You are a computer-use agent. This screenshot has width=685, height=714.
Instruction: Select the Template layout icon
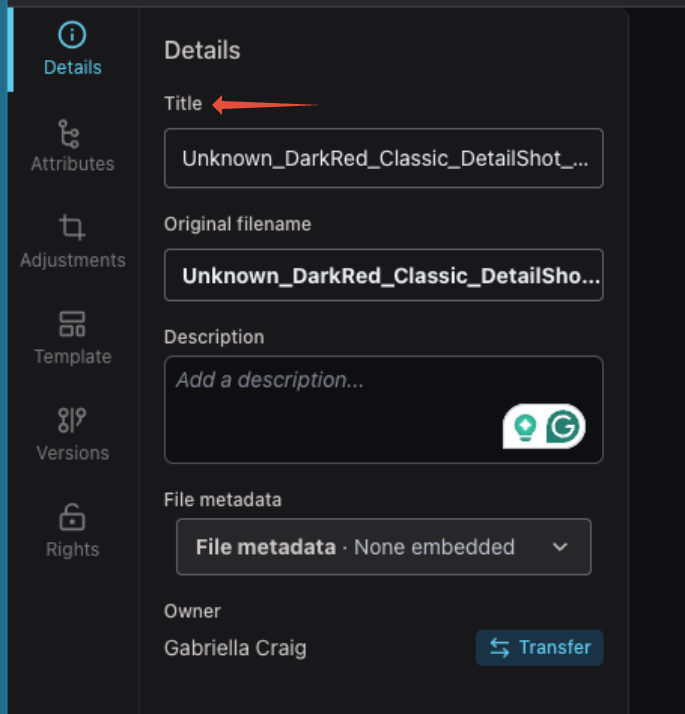[x=72, y=324]
